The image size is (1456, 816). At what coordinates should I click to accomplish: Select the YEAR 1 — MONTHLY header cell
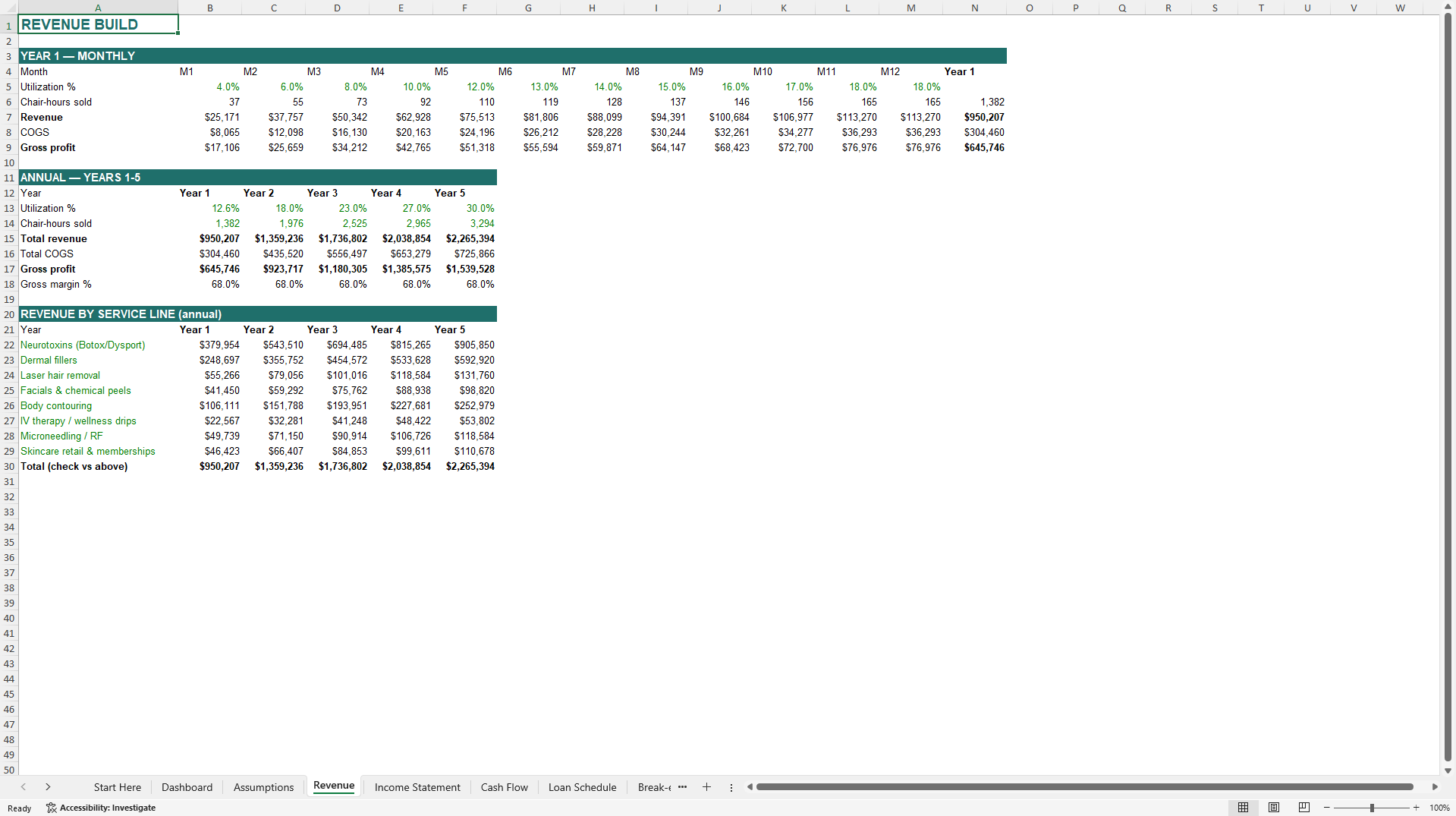tap(98, 56)
